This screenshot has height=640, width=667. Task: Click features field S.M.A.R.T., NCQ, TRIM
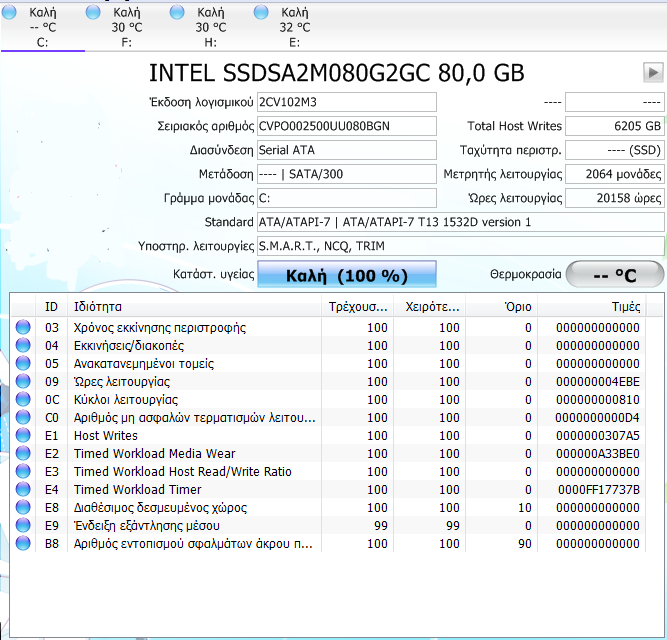(x=461, y=246)
